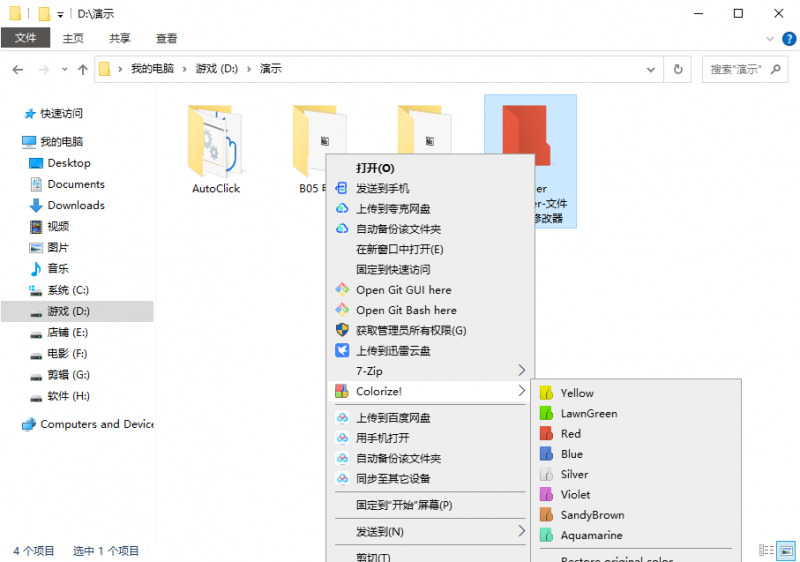
Task: Select the Aquamarine color option
Action: [x=636, y=535]
